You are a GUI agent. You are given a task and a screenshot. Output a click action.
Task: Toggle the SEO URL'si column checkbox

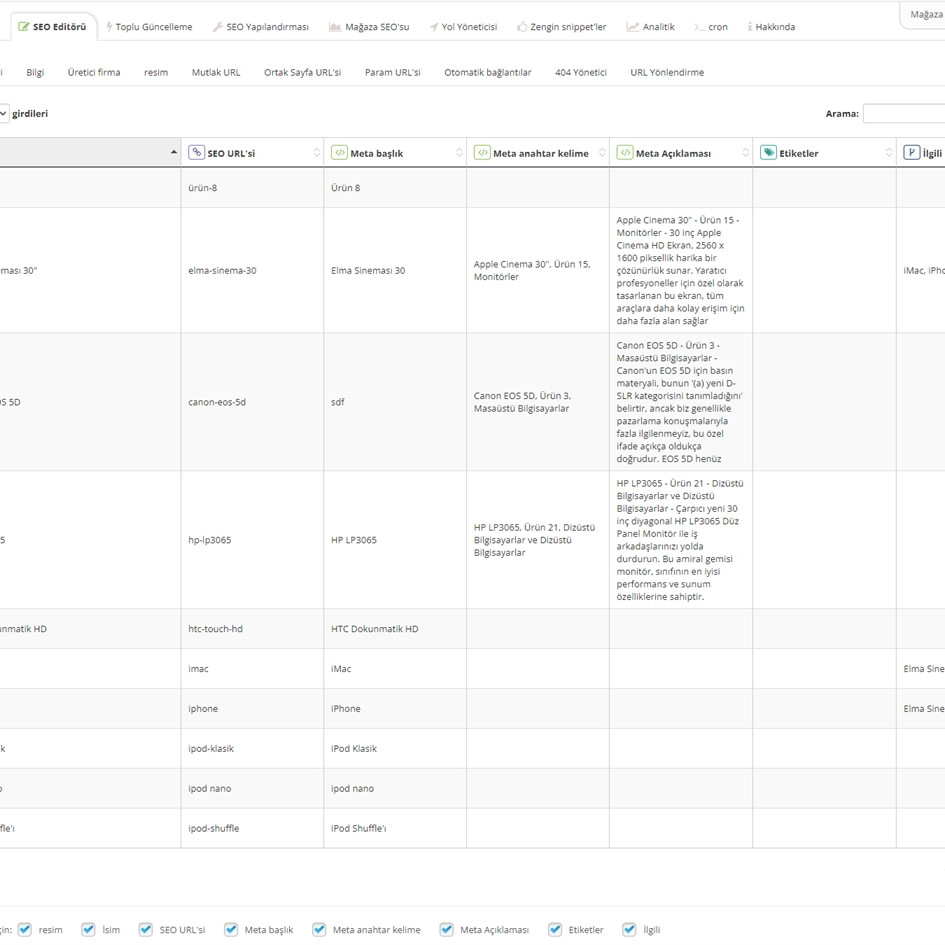pos(145,929)
